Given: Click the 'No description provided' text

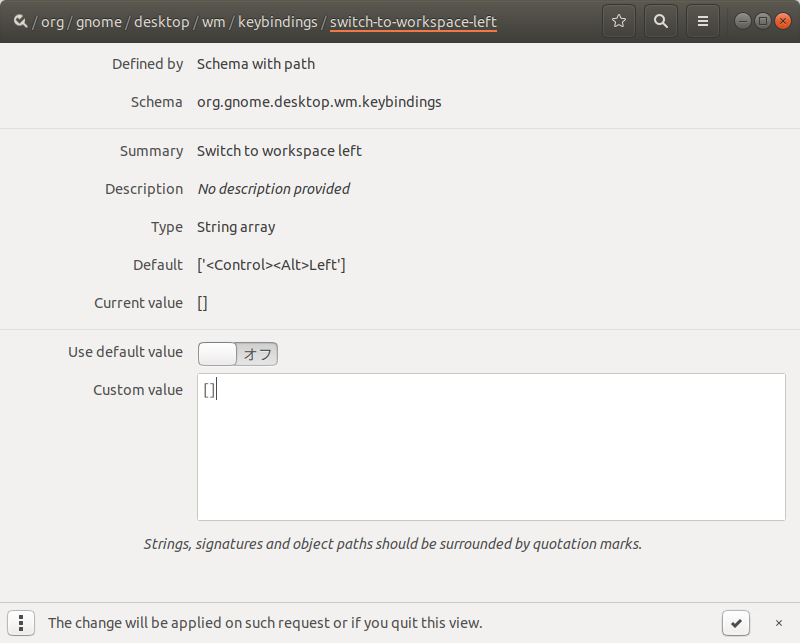Looking at the screenshot, I should click(x=273, y=189).
